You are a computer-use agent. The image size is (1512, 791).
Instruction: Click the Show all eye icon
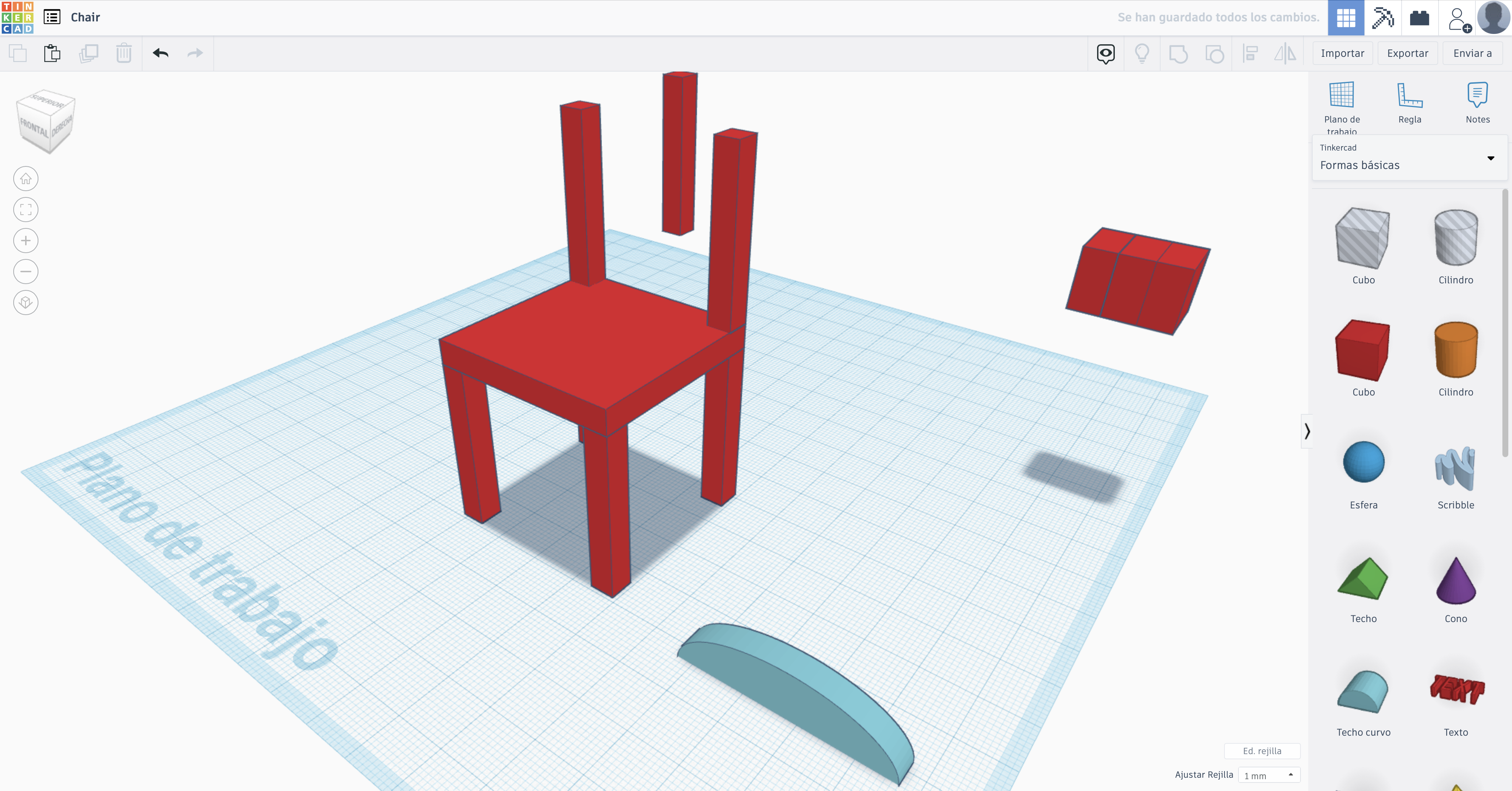coord(1106,54)
